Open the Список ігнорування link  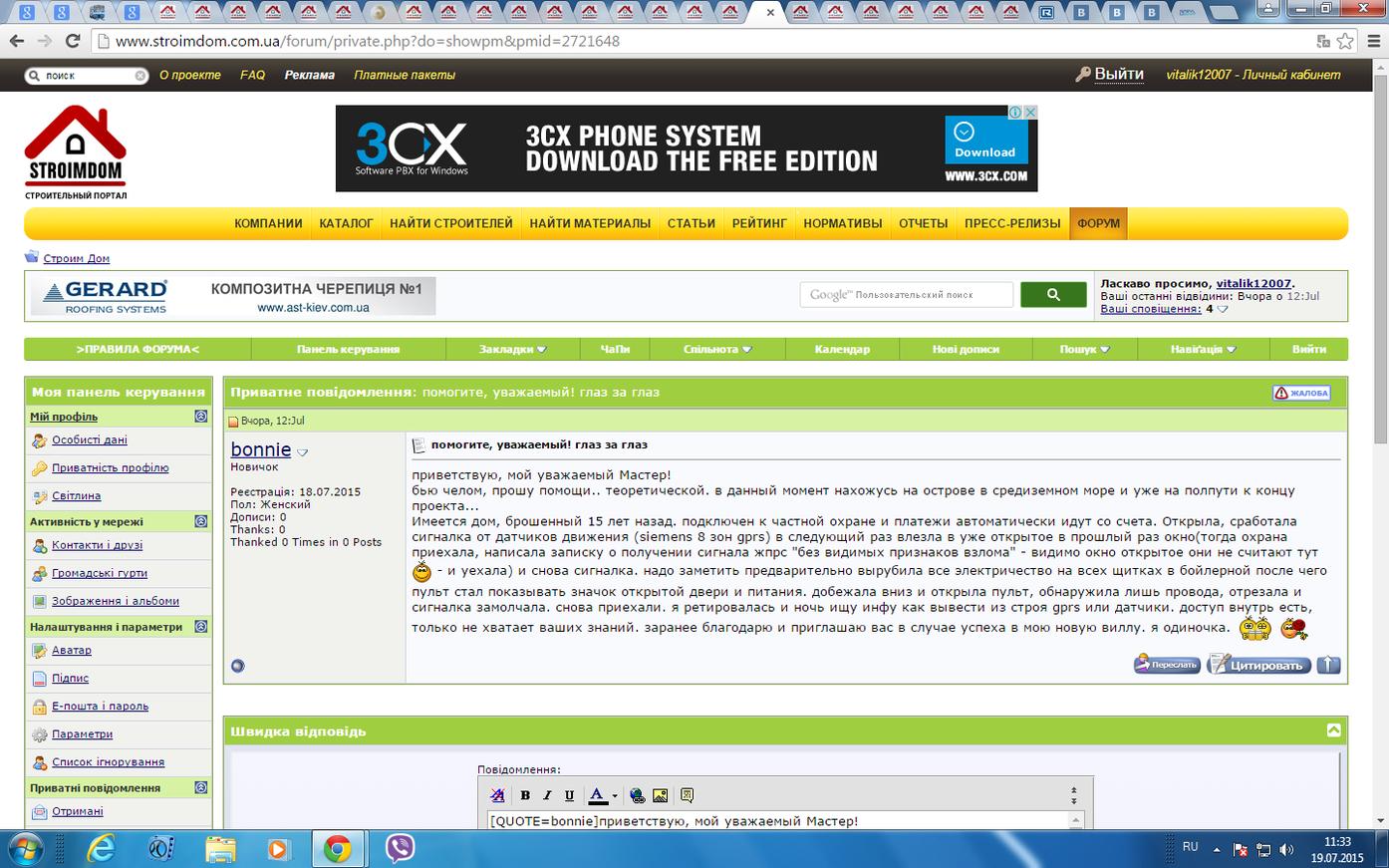click(109, 762)
